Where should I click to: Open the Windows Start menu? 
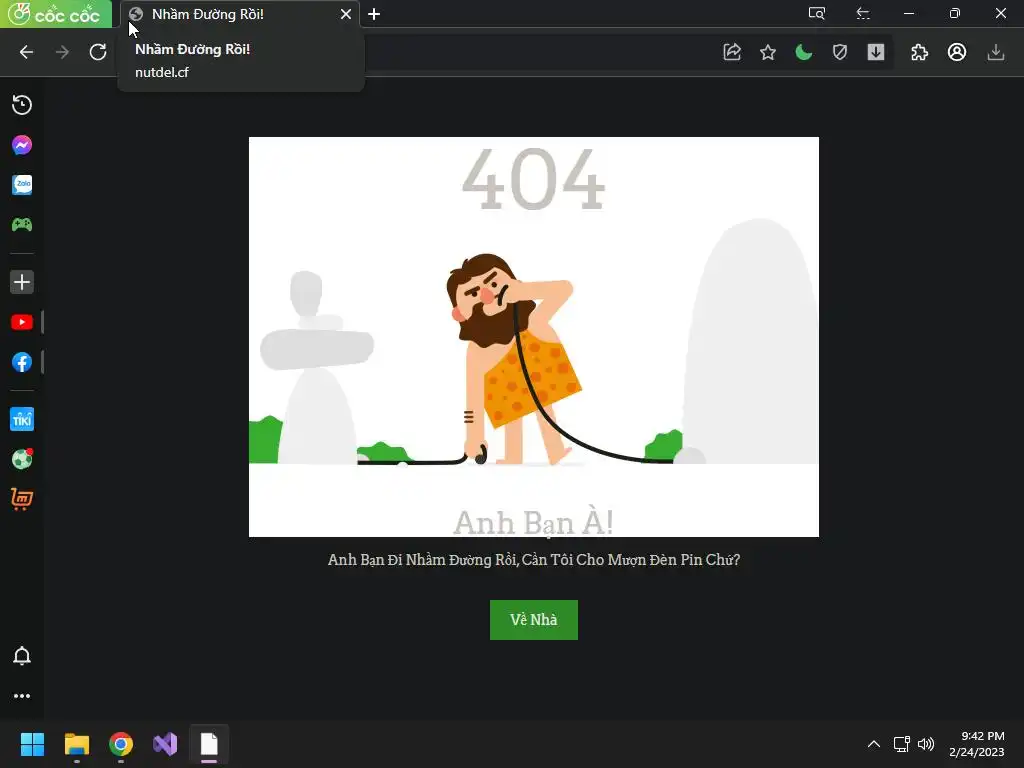pos(32,744)
